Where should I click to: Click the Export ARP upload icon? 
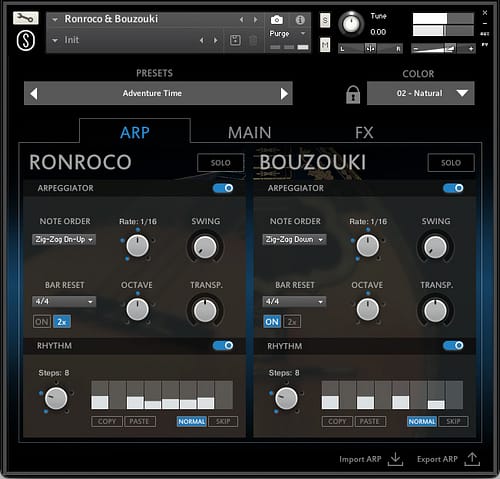tap(472, 459)
